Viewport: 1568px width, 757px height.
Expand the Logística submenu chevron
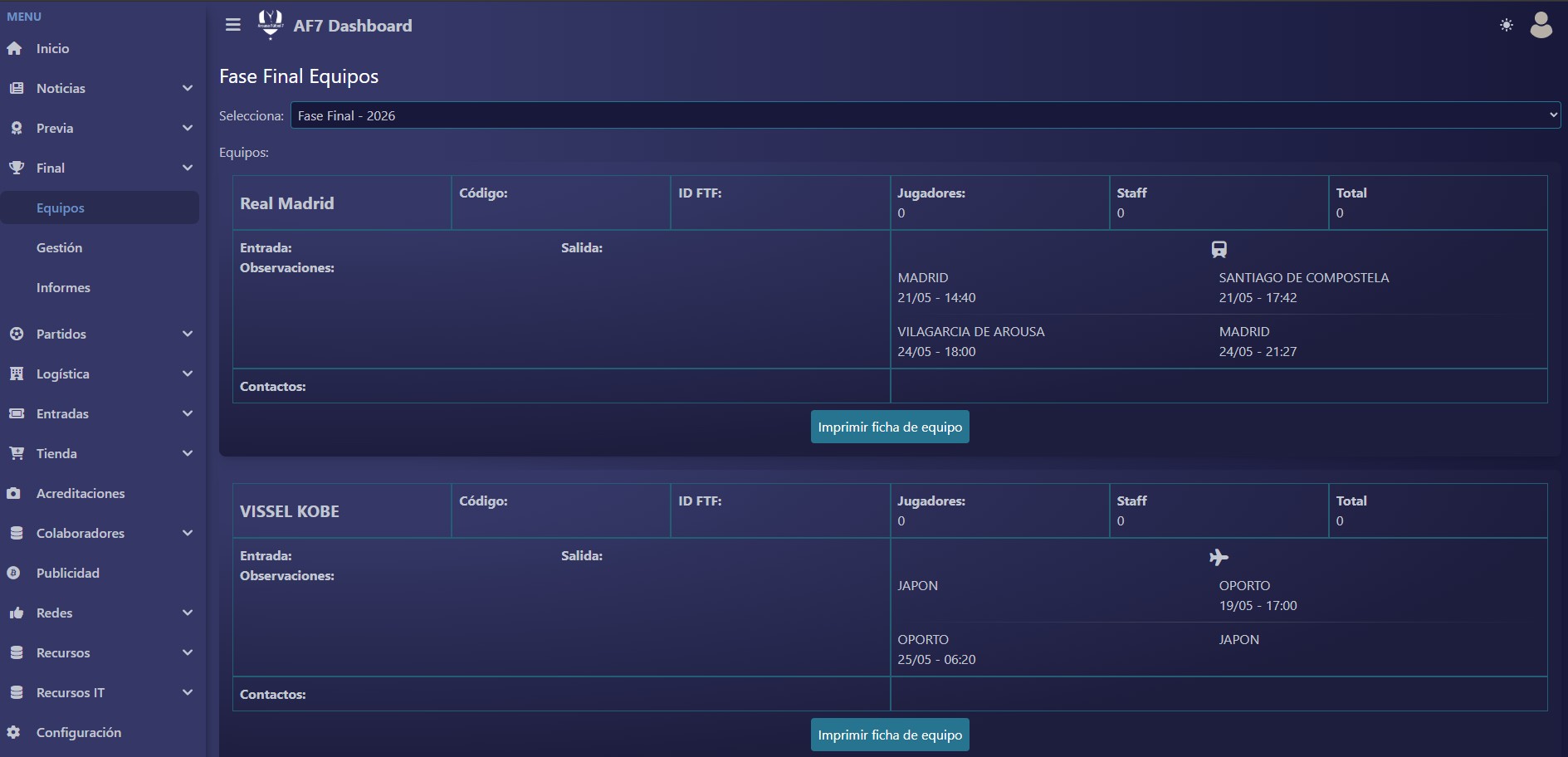coord(188,374)
